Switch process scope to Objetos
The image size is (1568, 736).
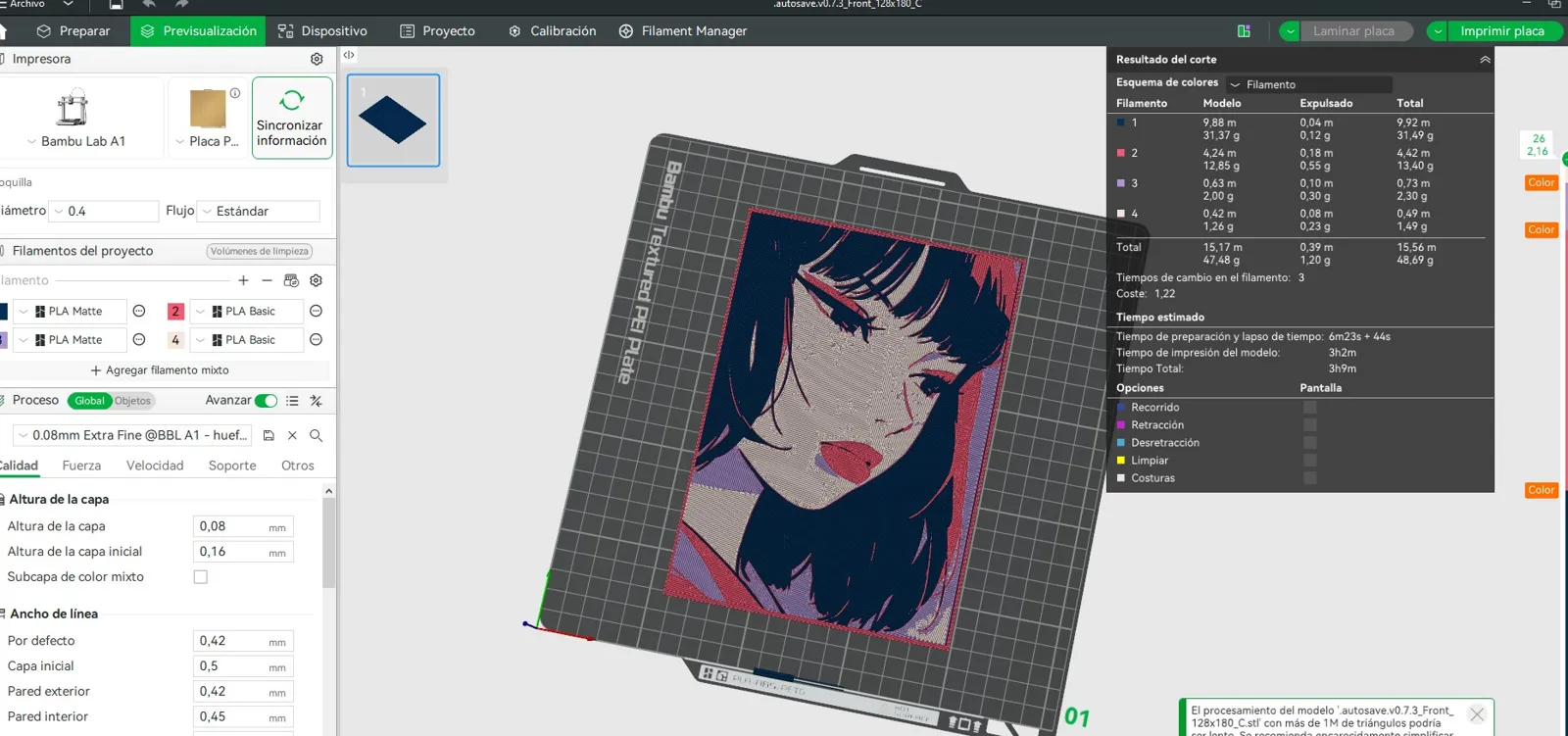click(x=132, y=401)
